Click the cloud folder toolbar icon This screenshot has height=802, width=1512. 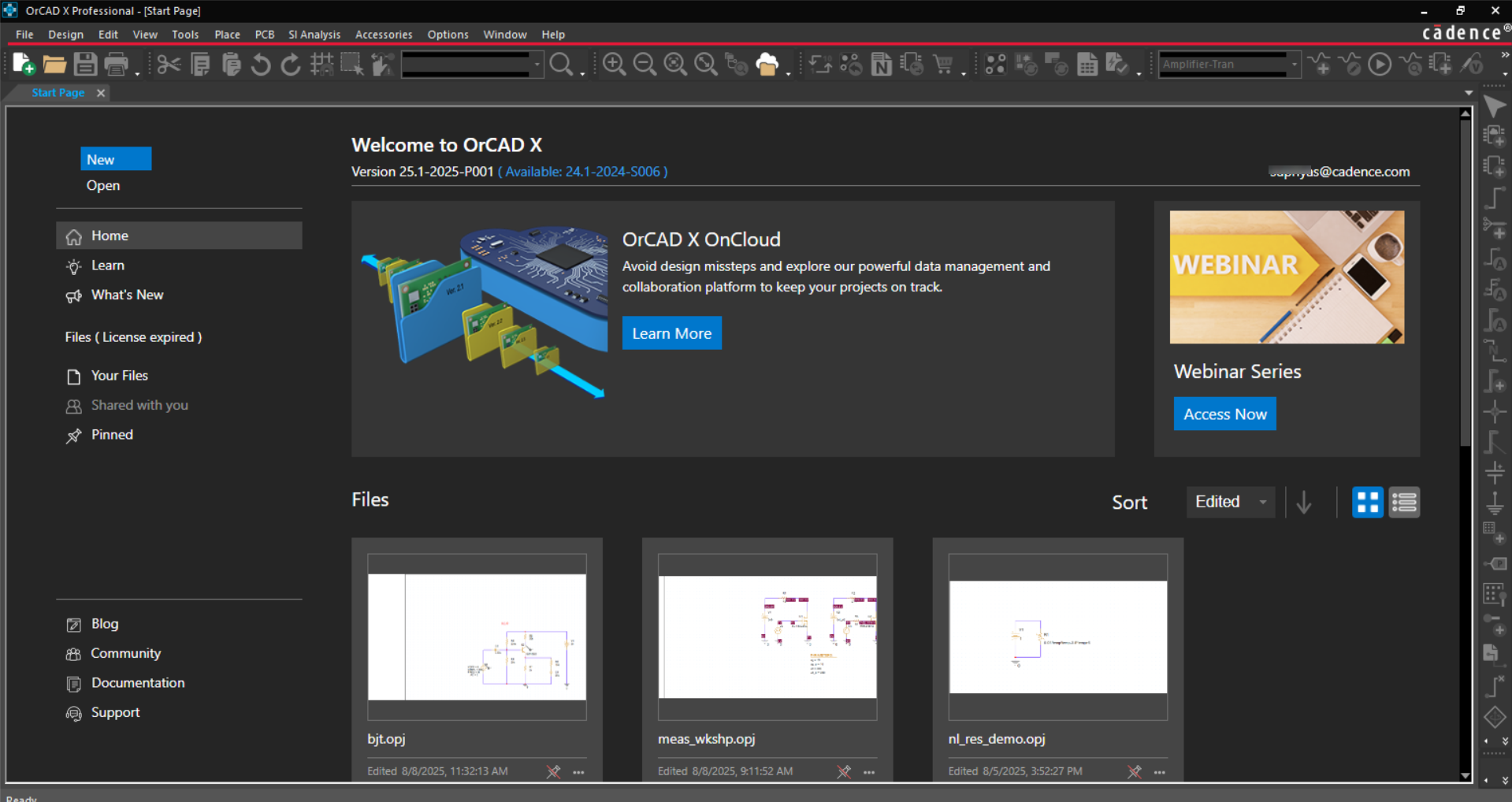pos(767,64)
